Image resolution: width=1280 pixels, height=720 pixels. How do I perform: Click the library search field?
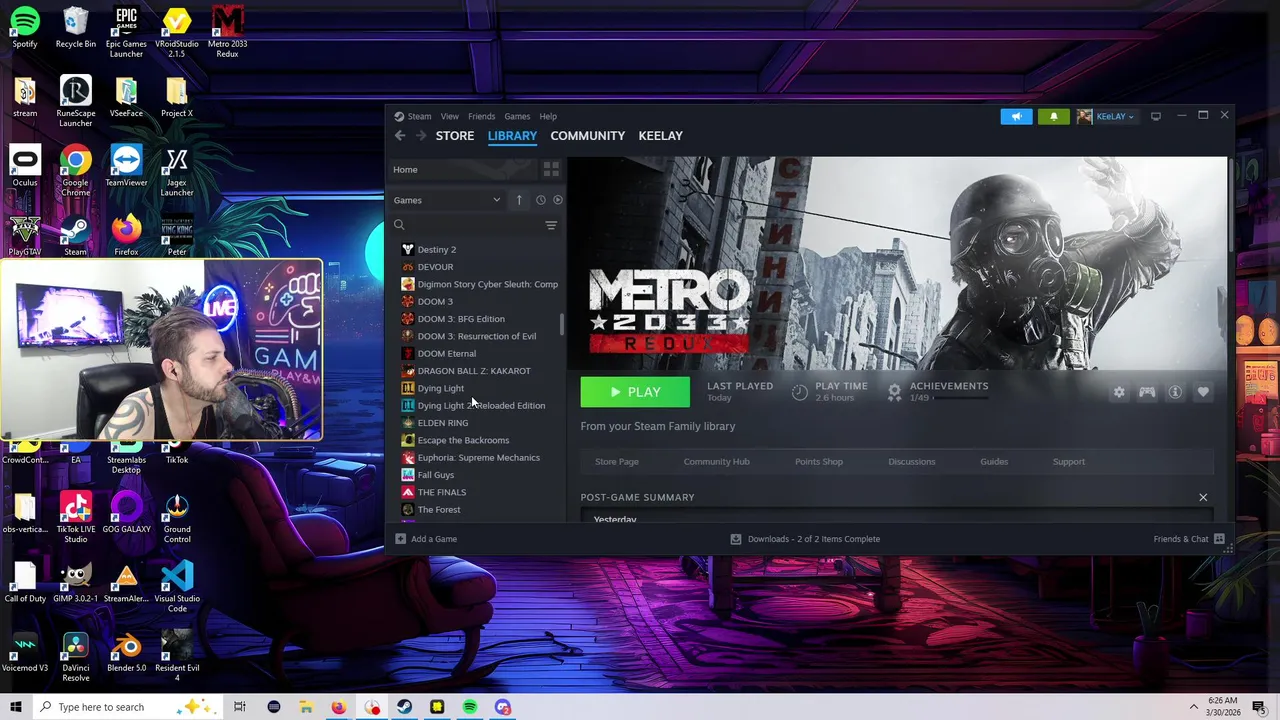coord(465,225)
